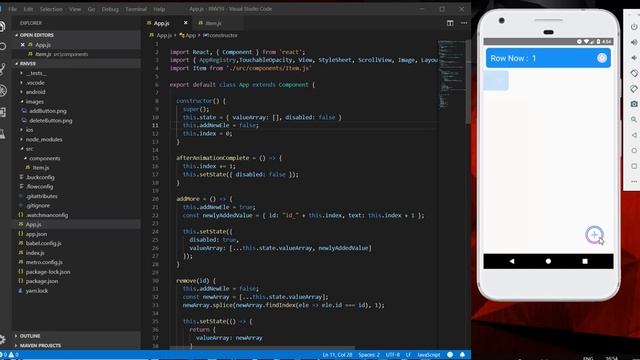
Task: Rotate emulator right
Action: coord(634,89)
